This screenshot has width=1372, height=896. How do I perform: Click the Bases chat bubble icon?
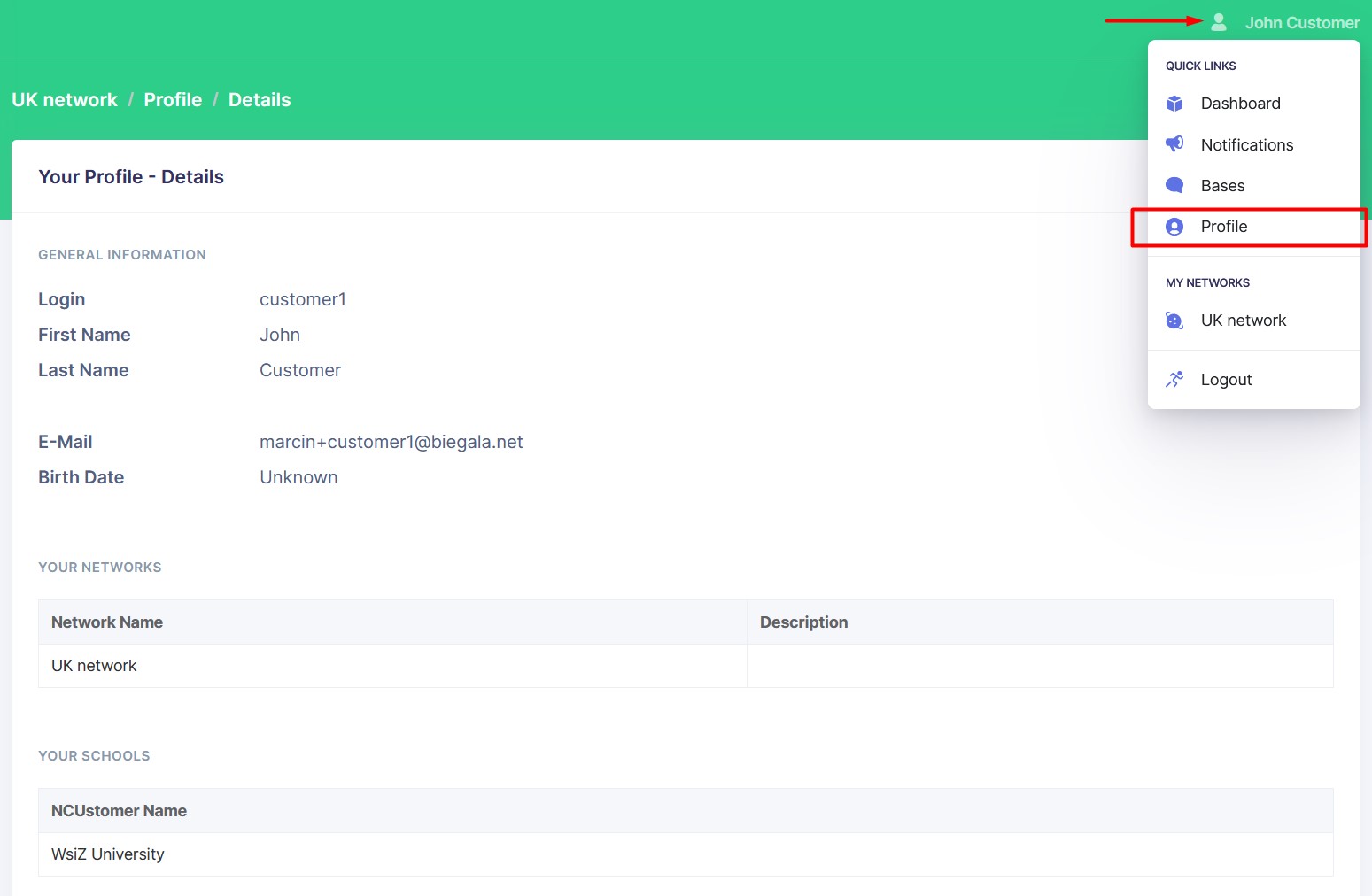coord(1174,185)
